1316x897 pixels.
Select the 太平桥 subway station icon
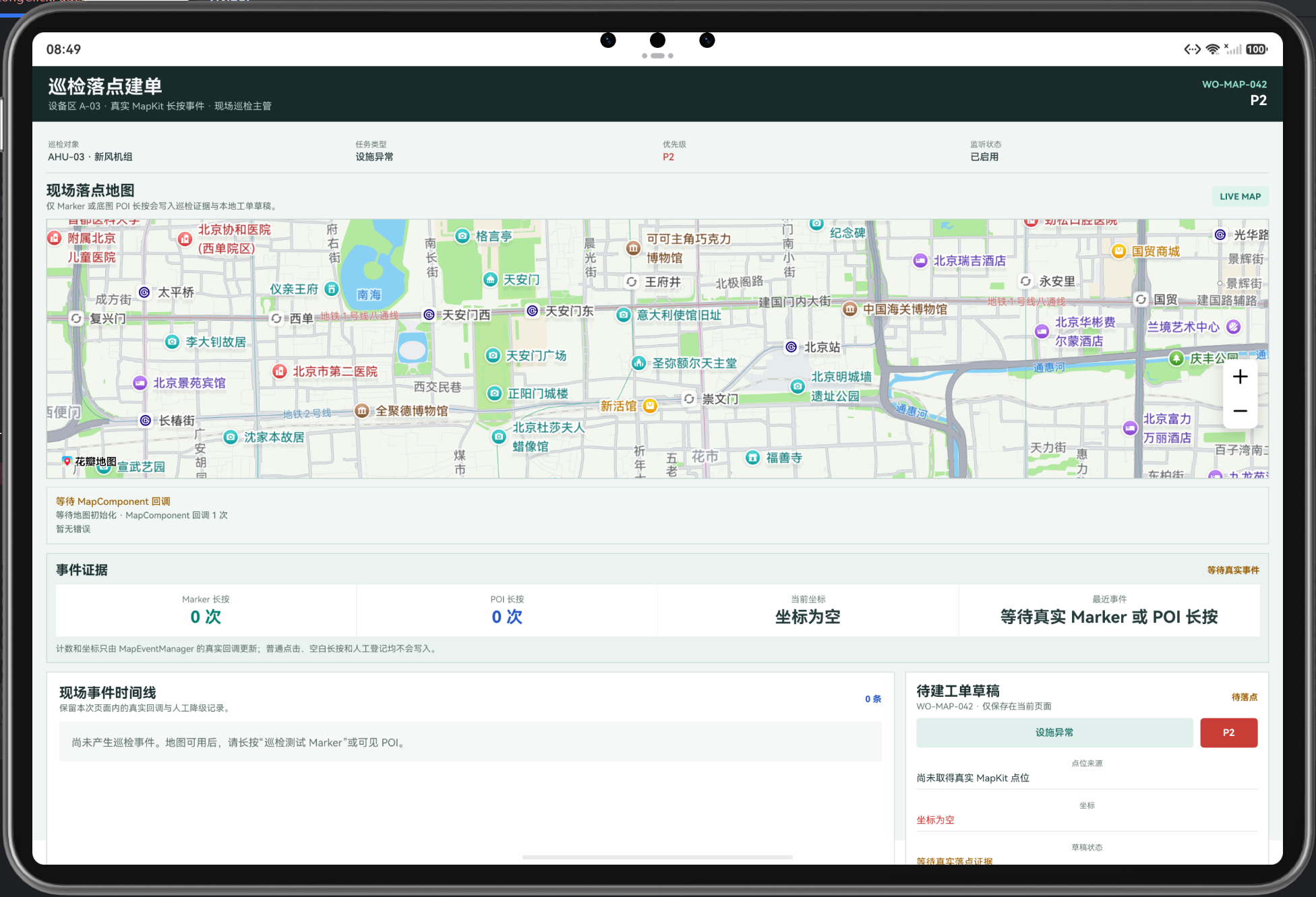[144, 292]
